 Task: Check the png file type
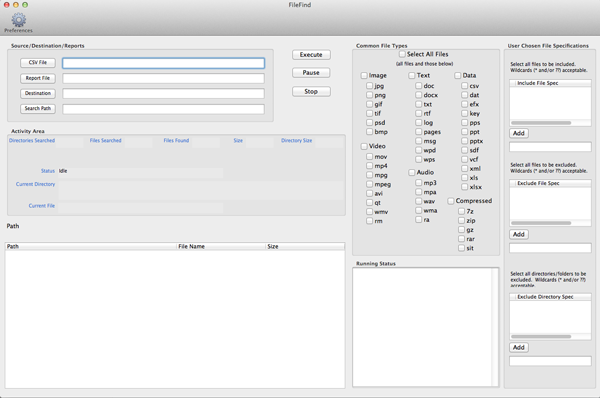point(370,95)
